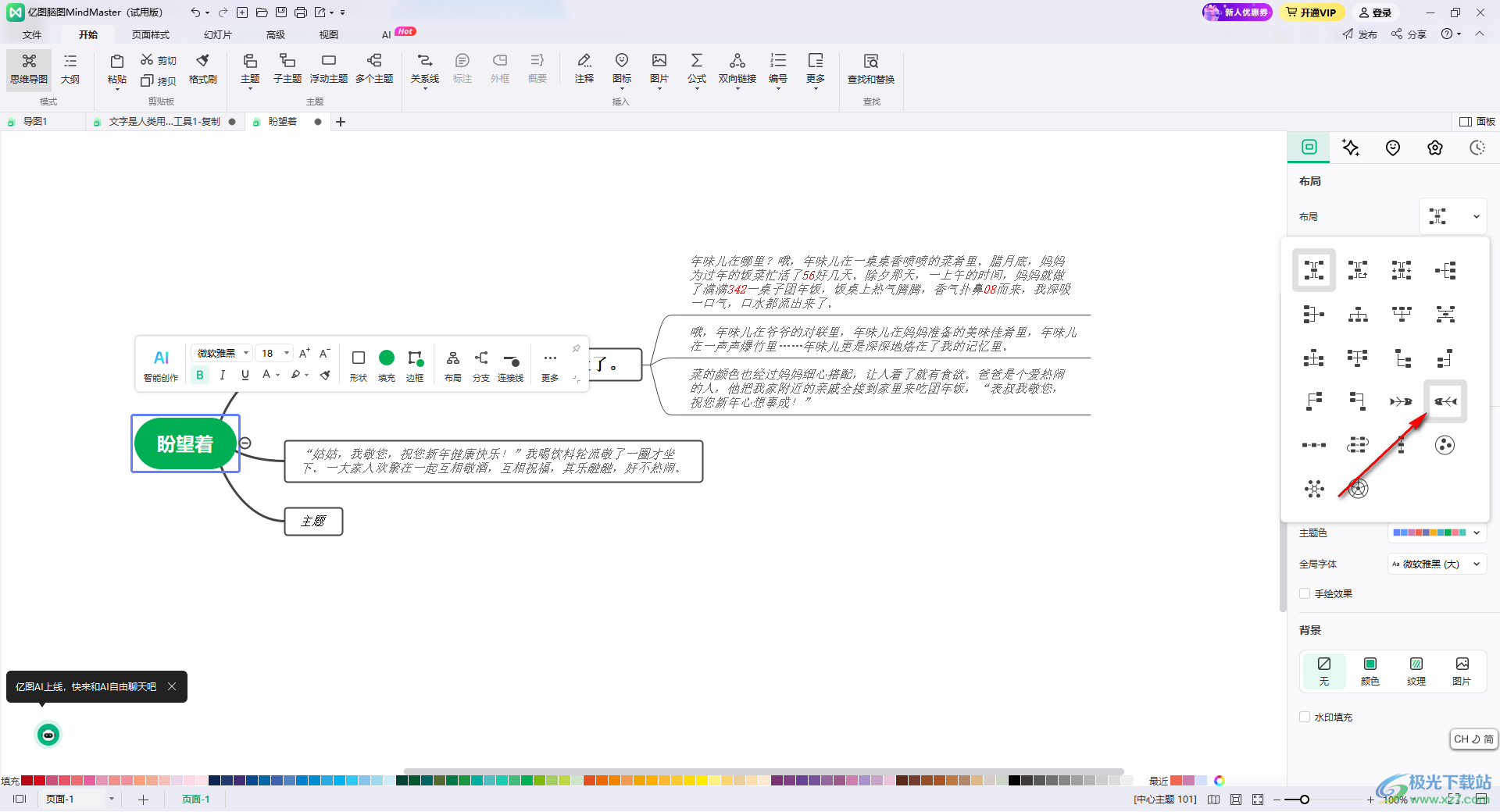
Task: Click the 粘贴 paste icon
Action: tap(117, 69)
